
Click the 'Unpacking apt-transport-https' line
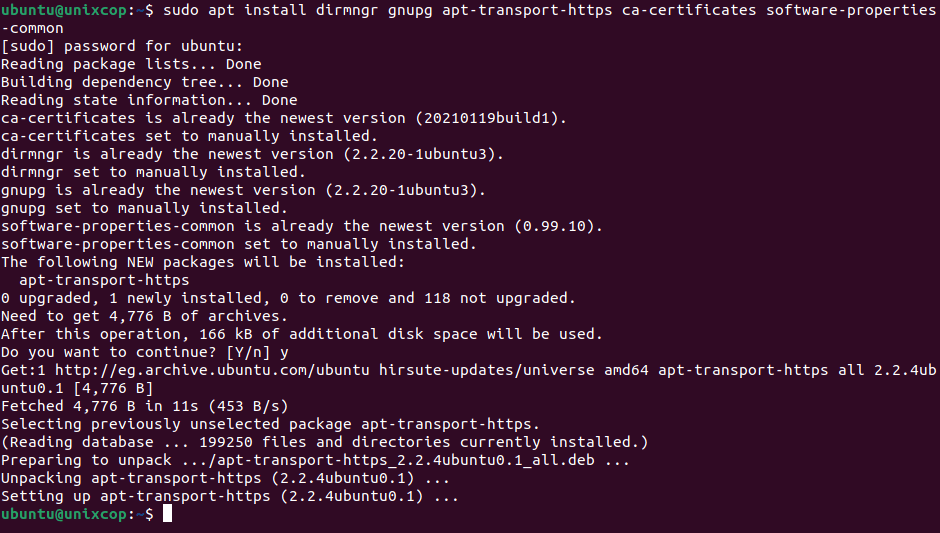coord(225,478)
